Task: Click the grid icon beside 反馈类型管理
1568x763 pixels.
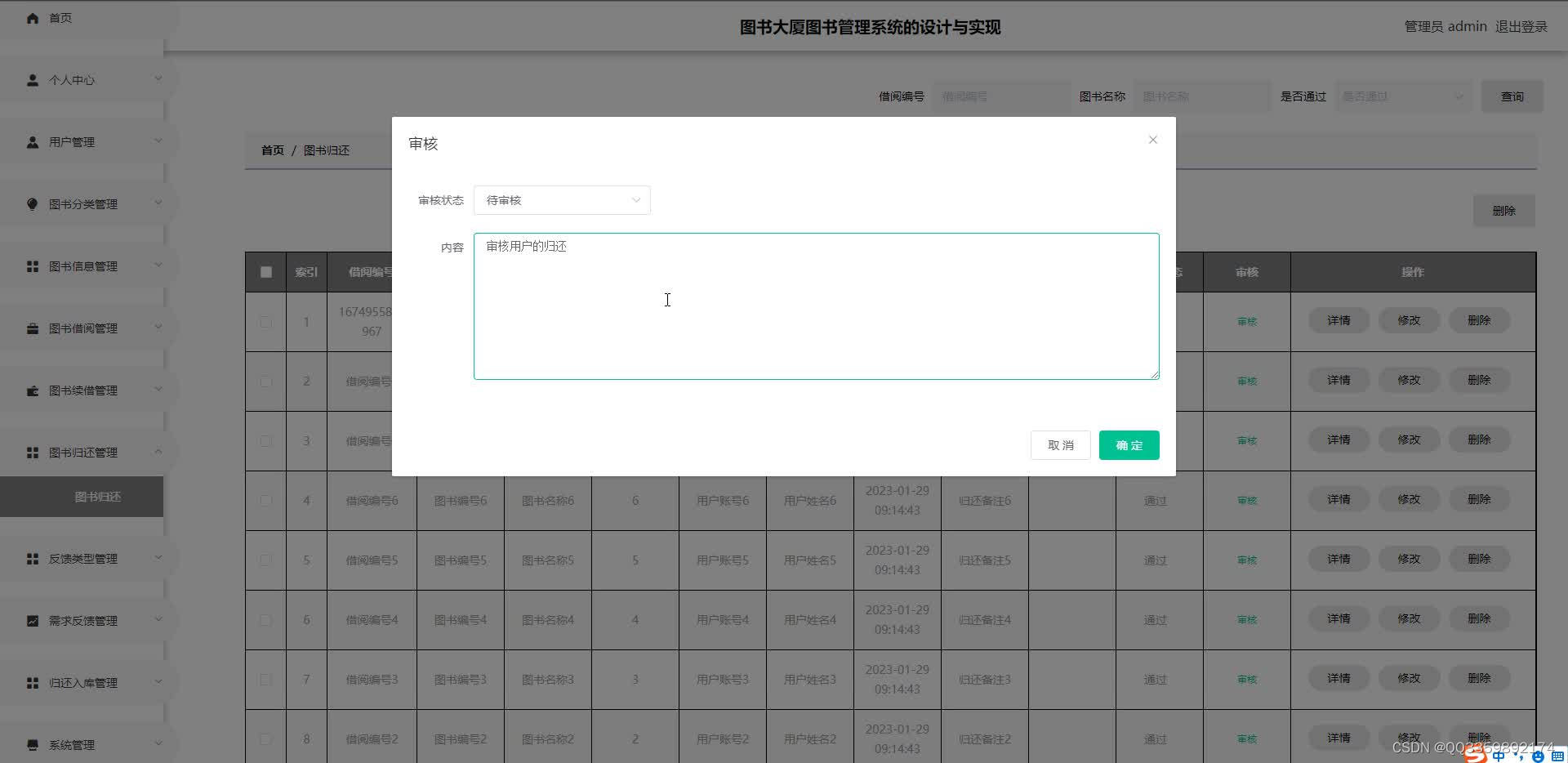Action: (33, 559)
